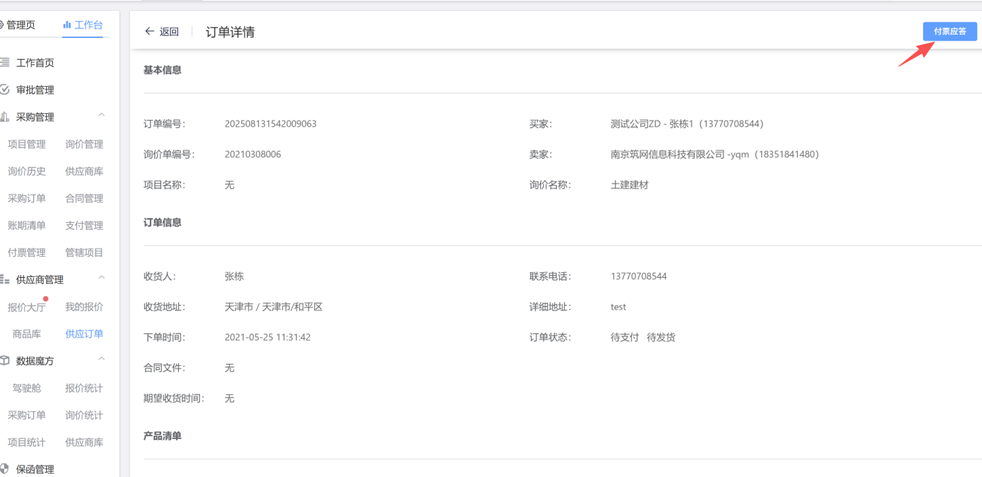Click the blue 付票应答 button
982x477 pixels.
coord(949,32)
